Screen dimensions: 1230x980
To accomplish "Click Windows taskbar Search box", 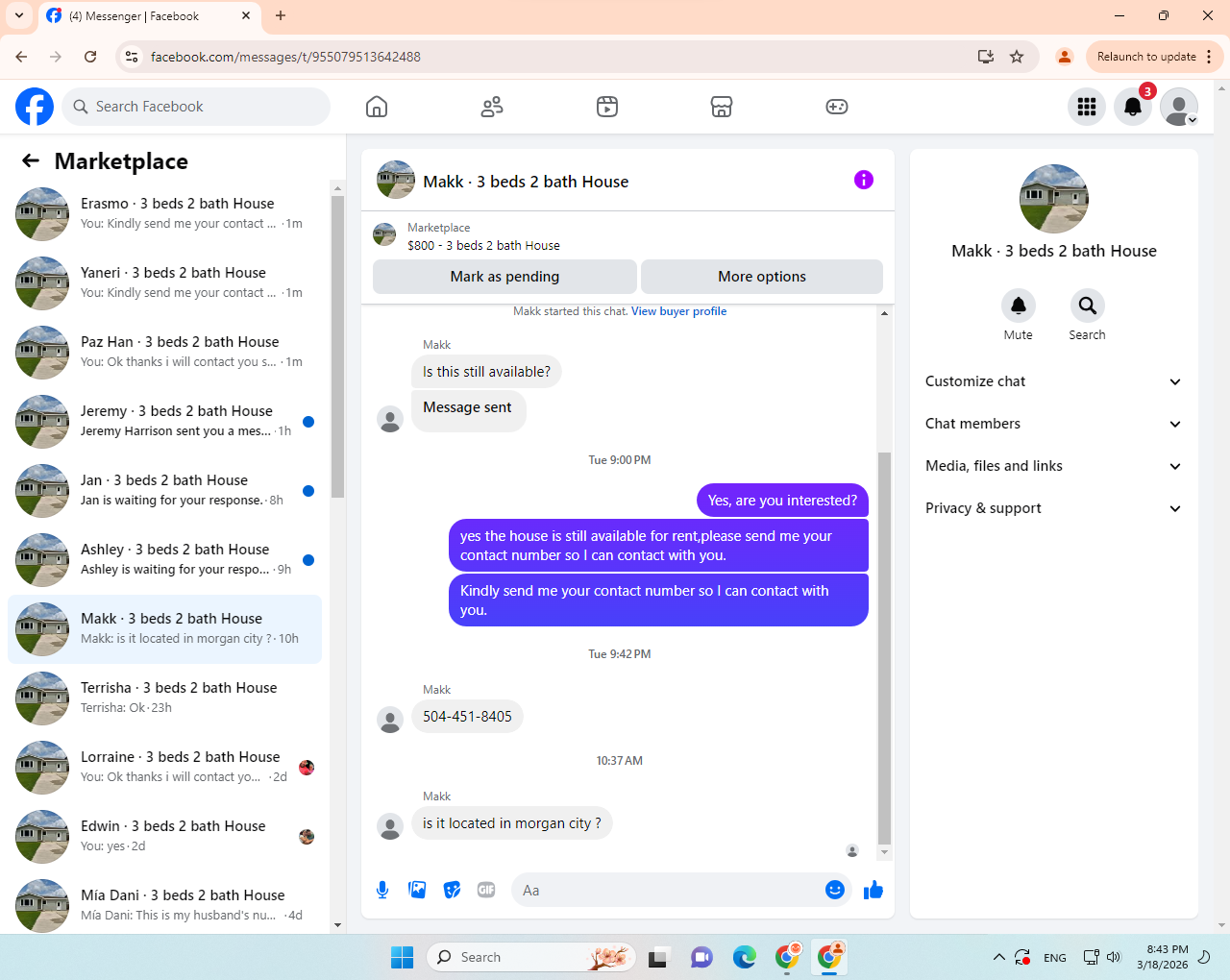I will click(x=531, y=957).
